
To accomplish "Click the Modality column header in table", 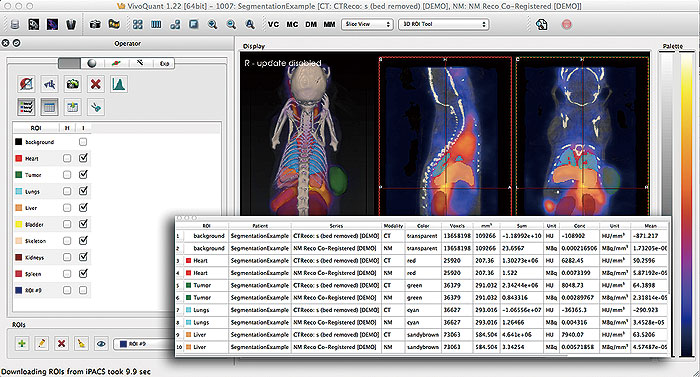I will click(x=393, y=226).
